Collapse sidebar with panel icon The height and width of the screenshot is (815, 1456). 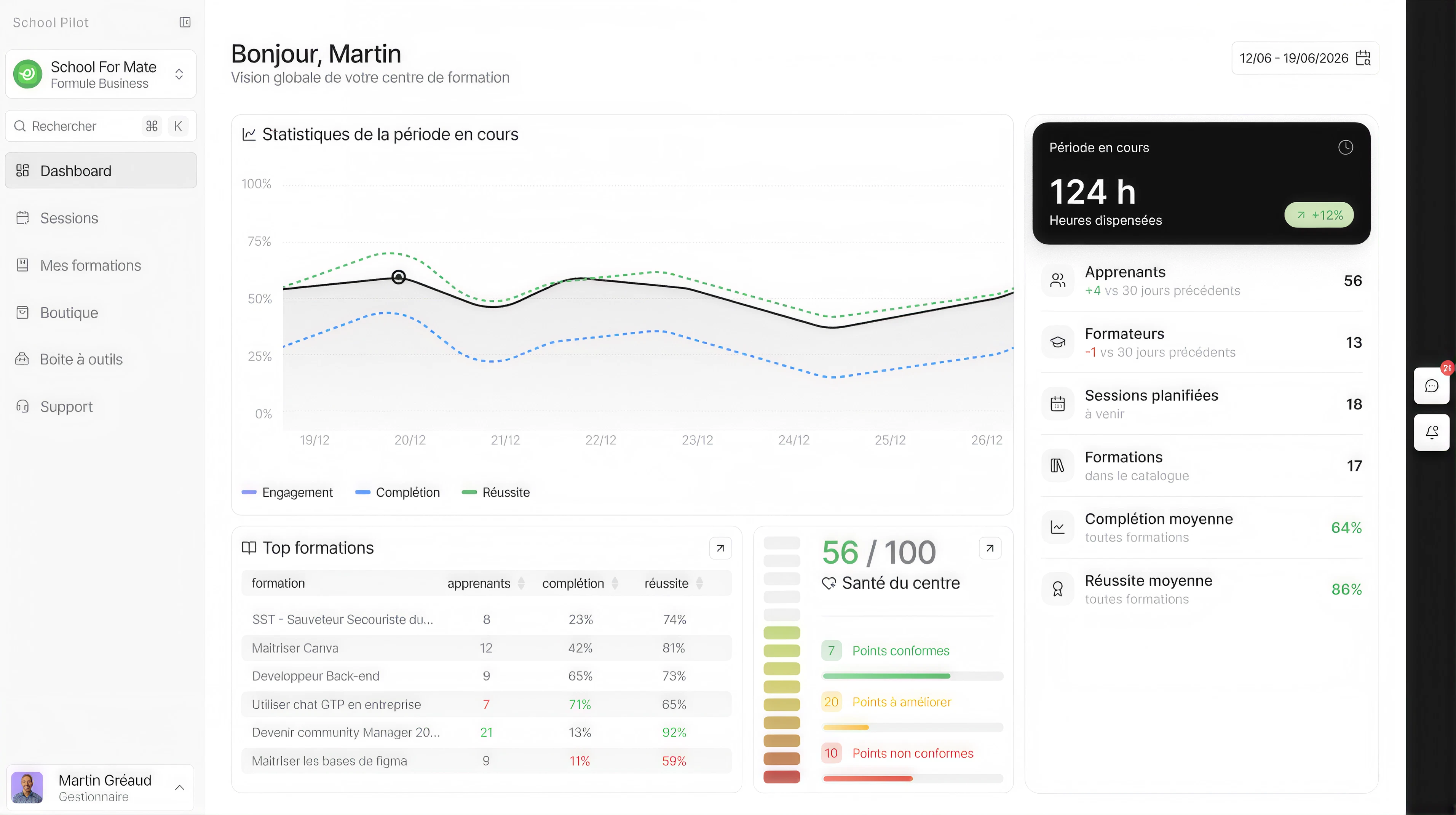pyautogui.click(x=185, y=22)
